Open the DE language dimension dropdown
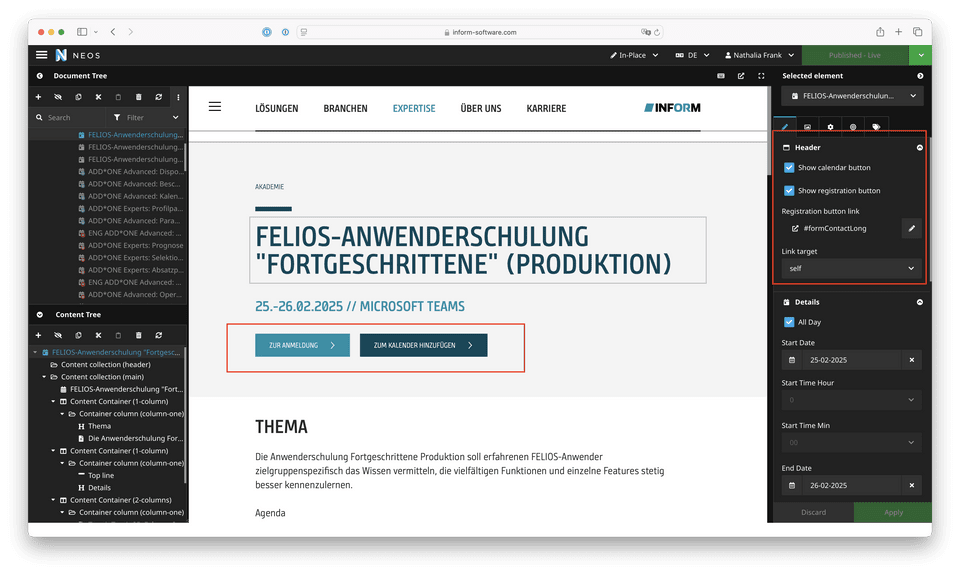 692,55
